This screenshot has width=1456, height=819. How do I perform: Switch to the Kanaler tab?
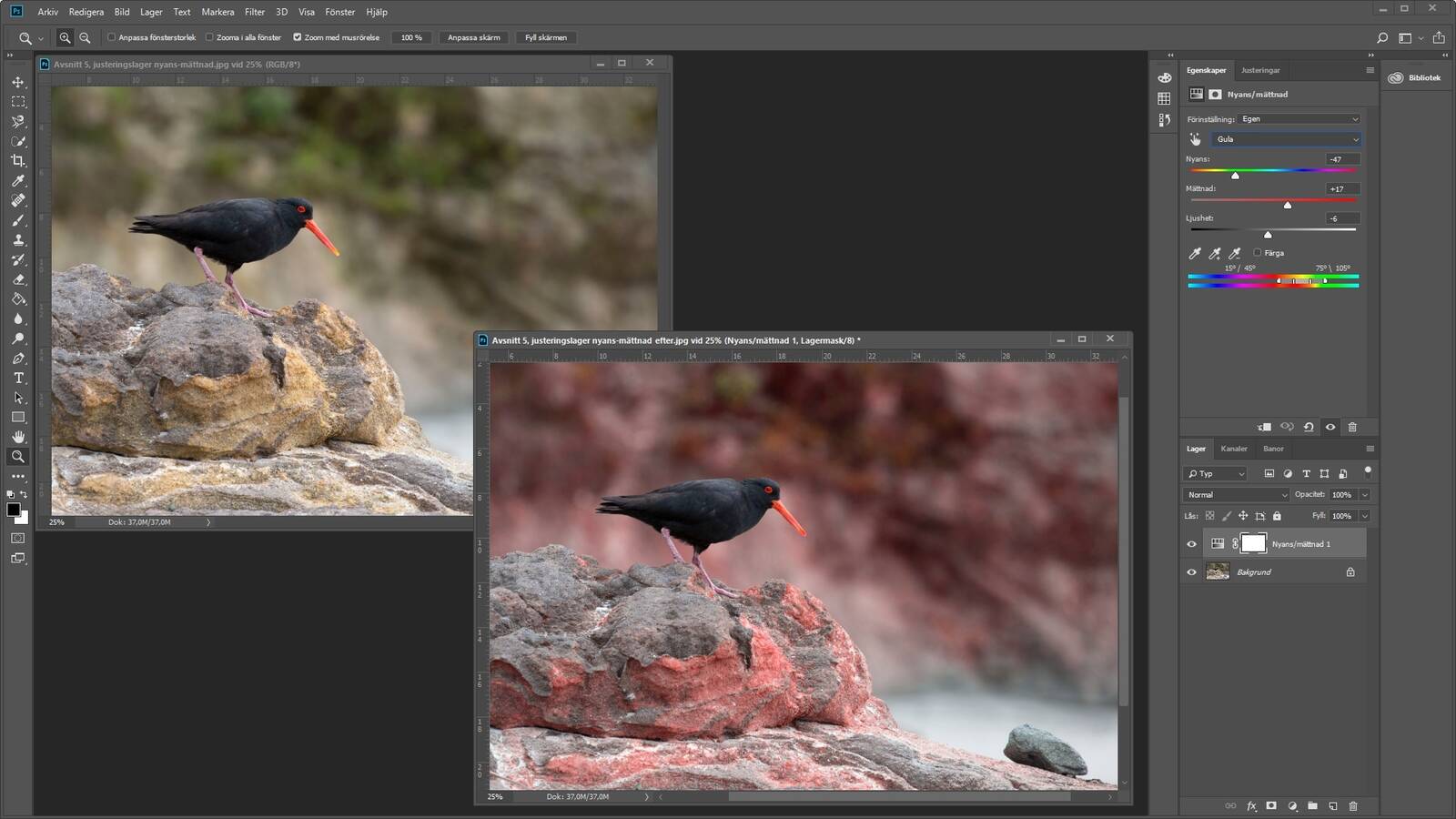1234,449
